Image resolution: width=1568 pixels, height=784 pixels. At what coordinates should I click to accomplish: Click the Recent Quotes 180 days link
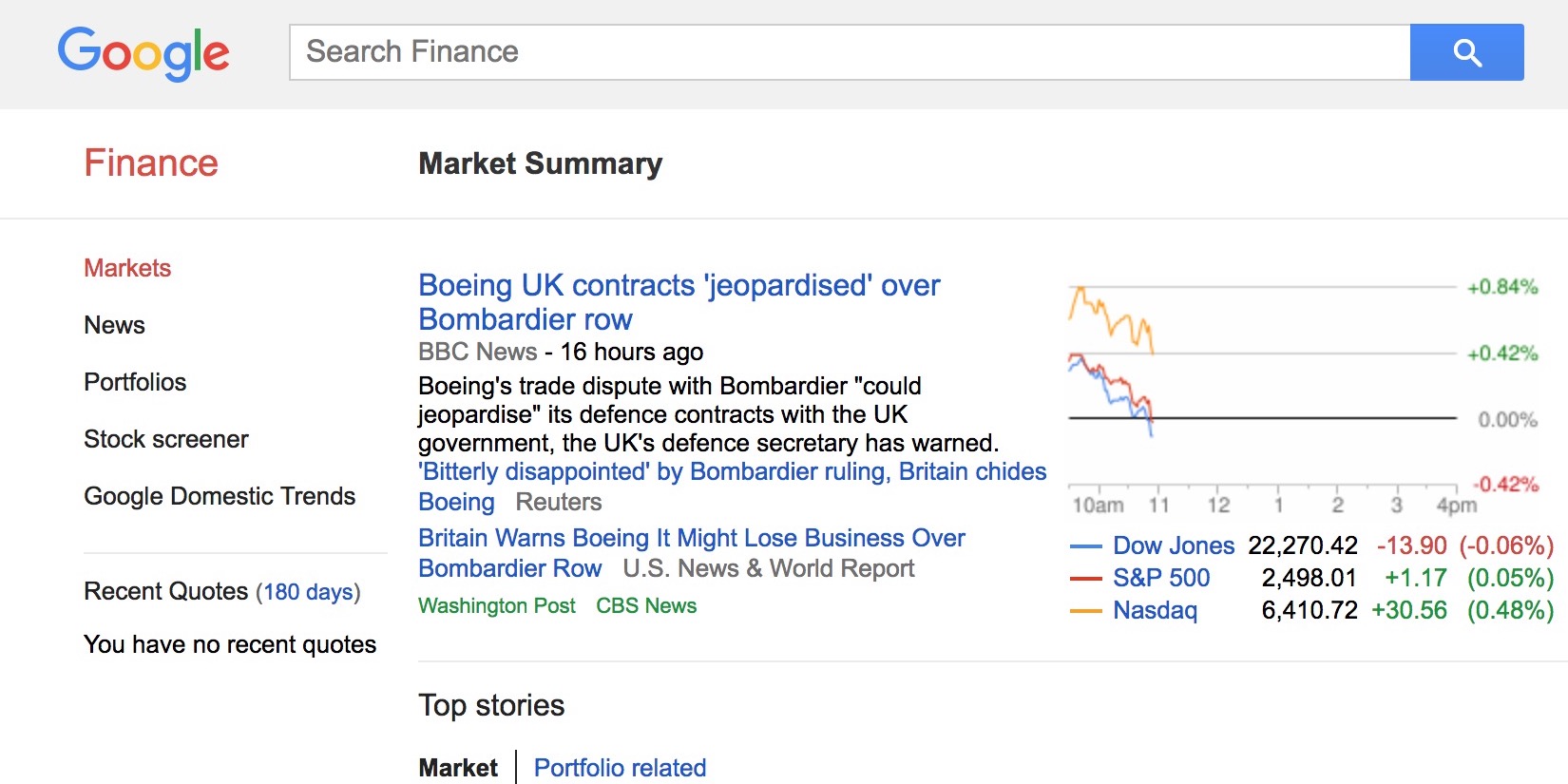click(x=306, y=591)
